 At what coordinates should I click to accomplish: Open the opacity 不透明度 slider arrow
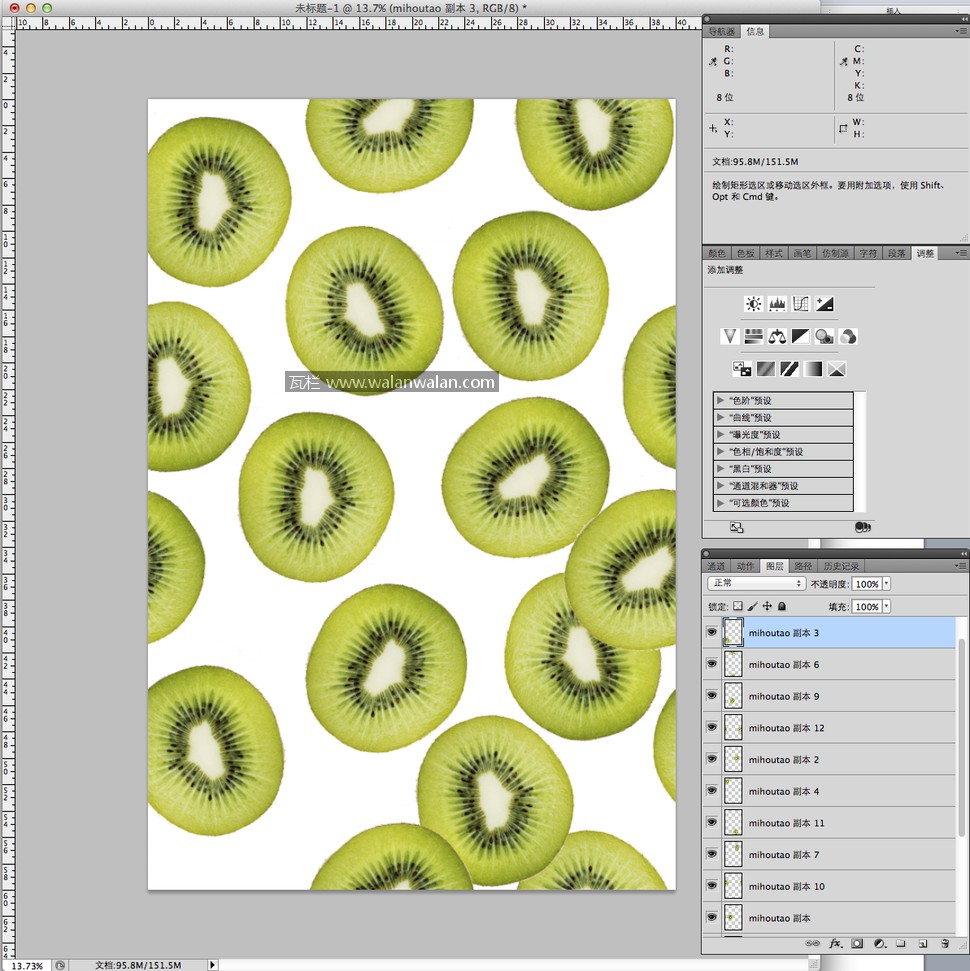(886, 583)
